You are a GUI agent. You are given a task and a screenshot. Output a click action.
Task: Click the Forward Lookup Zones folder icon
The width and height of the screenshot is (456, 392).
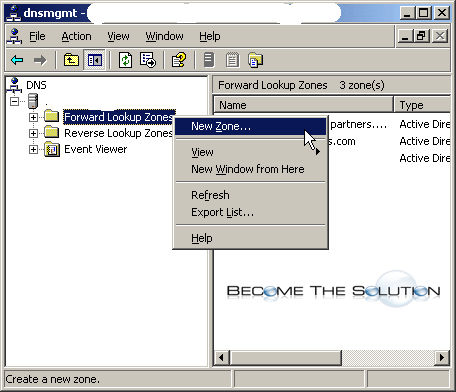[x=52, y=117]
